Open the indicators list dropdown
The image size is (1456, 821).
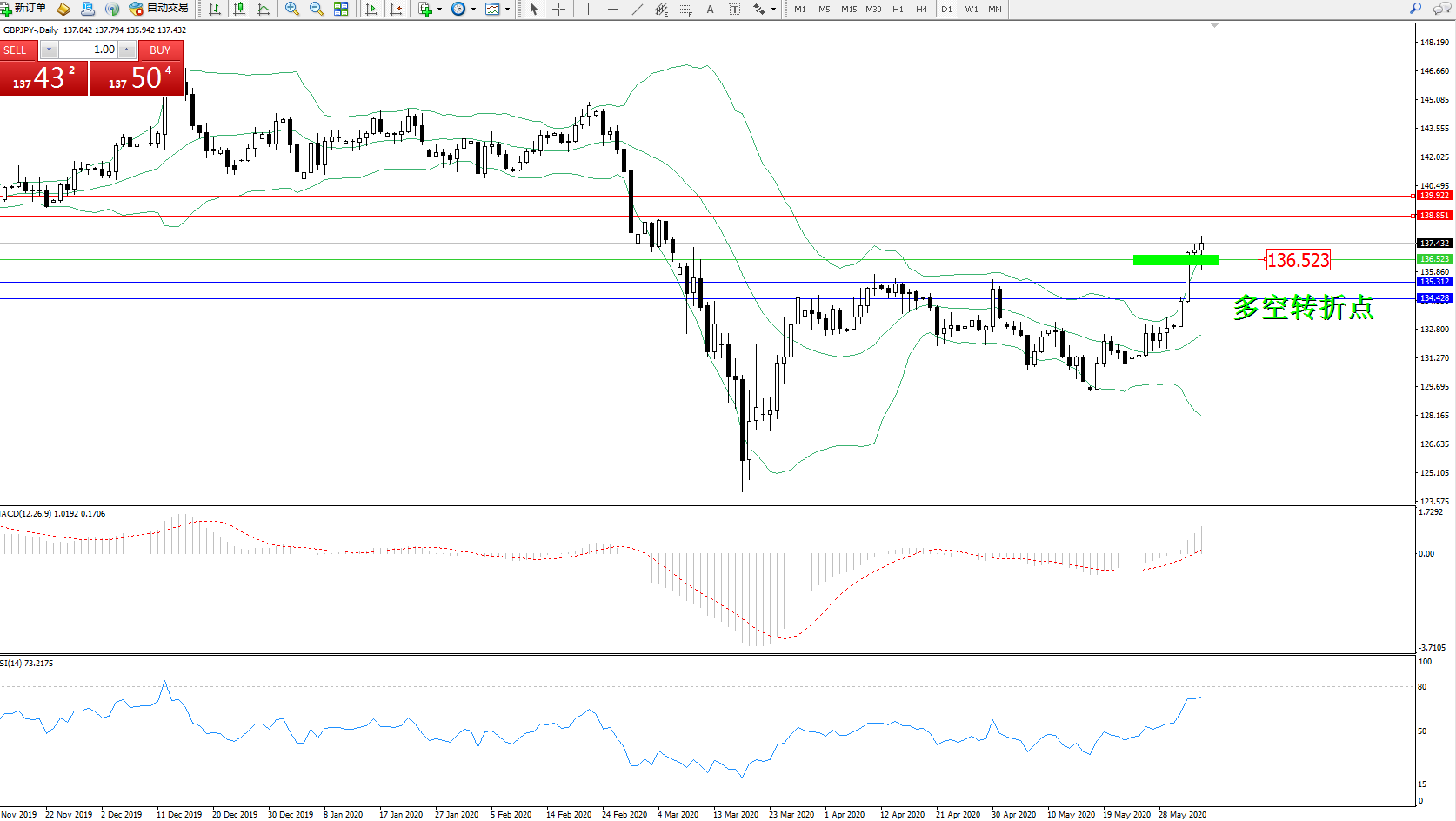pos(439,9)
